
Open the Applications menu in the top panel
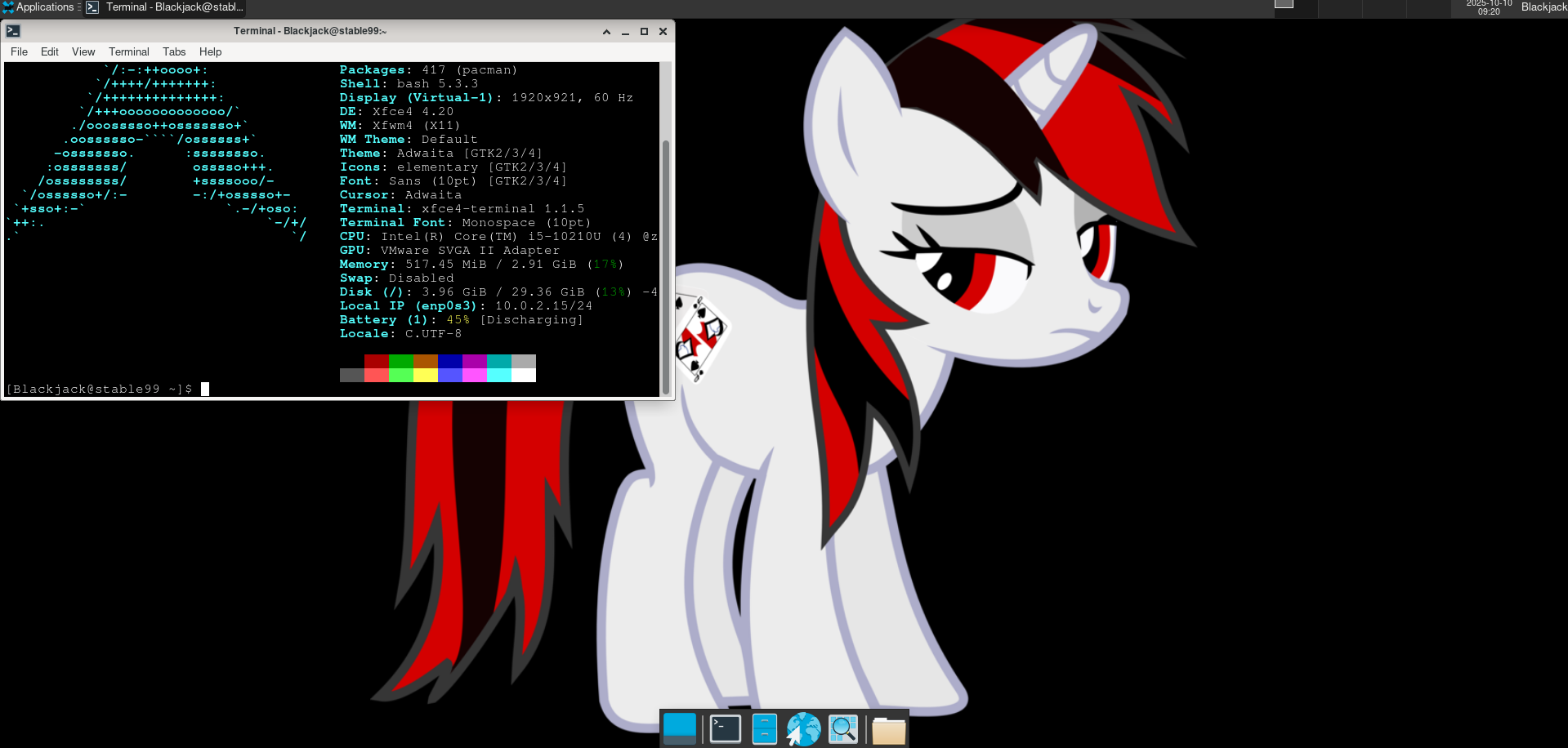click(x=41, y=7)
